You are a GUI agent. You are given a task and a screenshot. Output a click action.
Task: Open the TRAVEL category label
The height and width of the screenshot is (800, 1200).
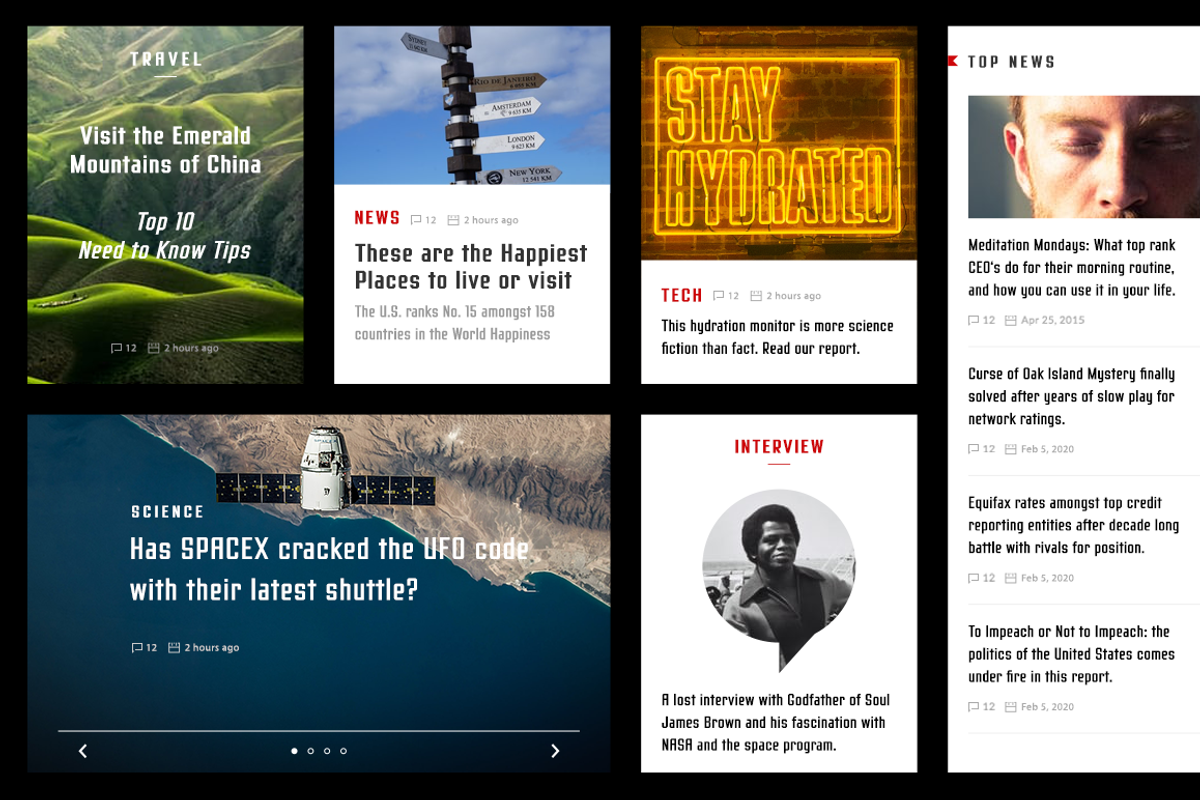point(166,59)
